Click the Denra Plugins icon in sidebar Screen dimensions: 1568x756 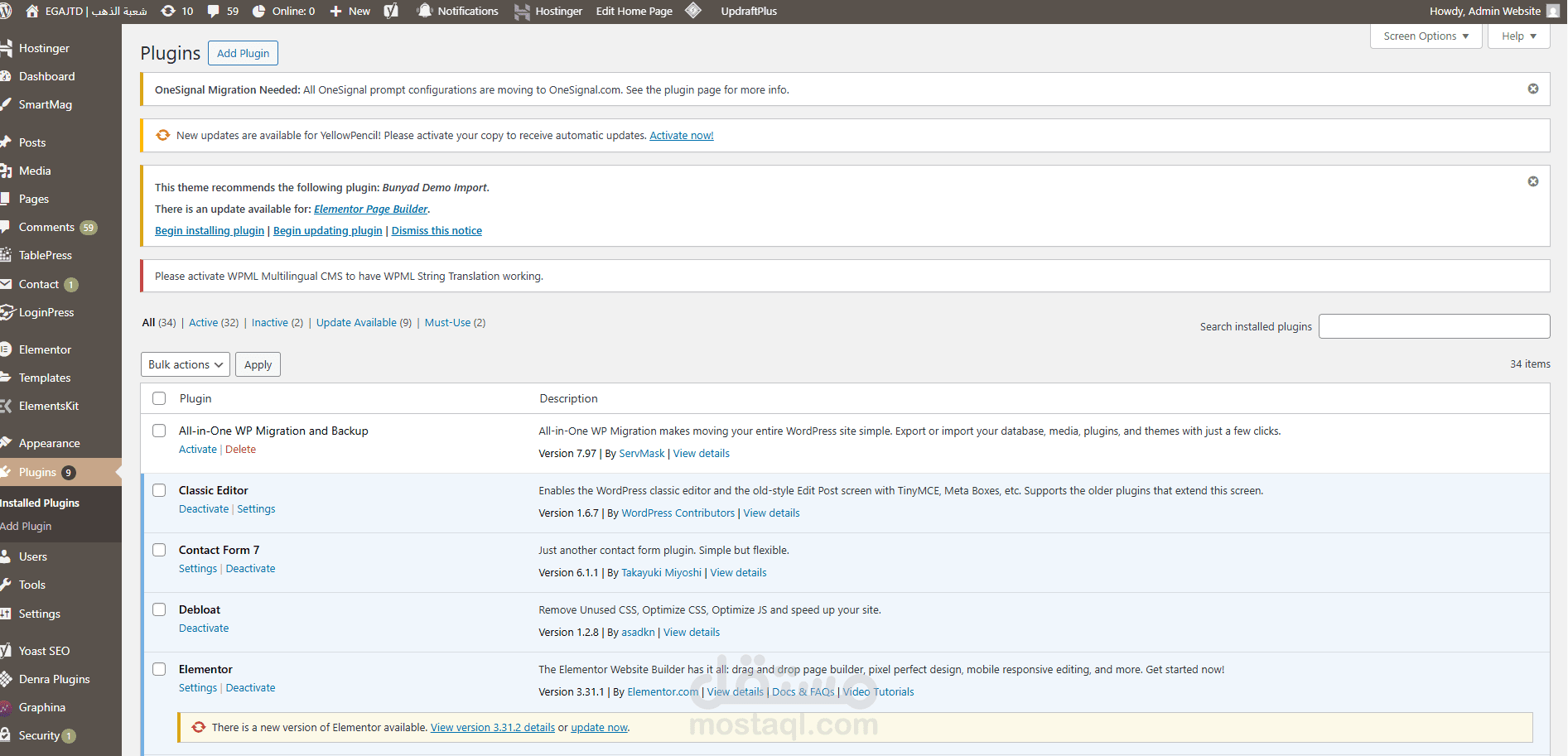[x=6, y=679]
